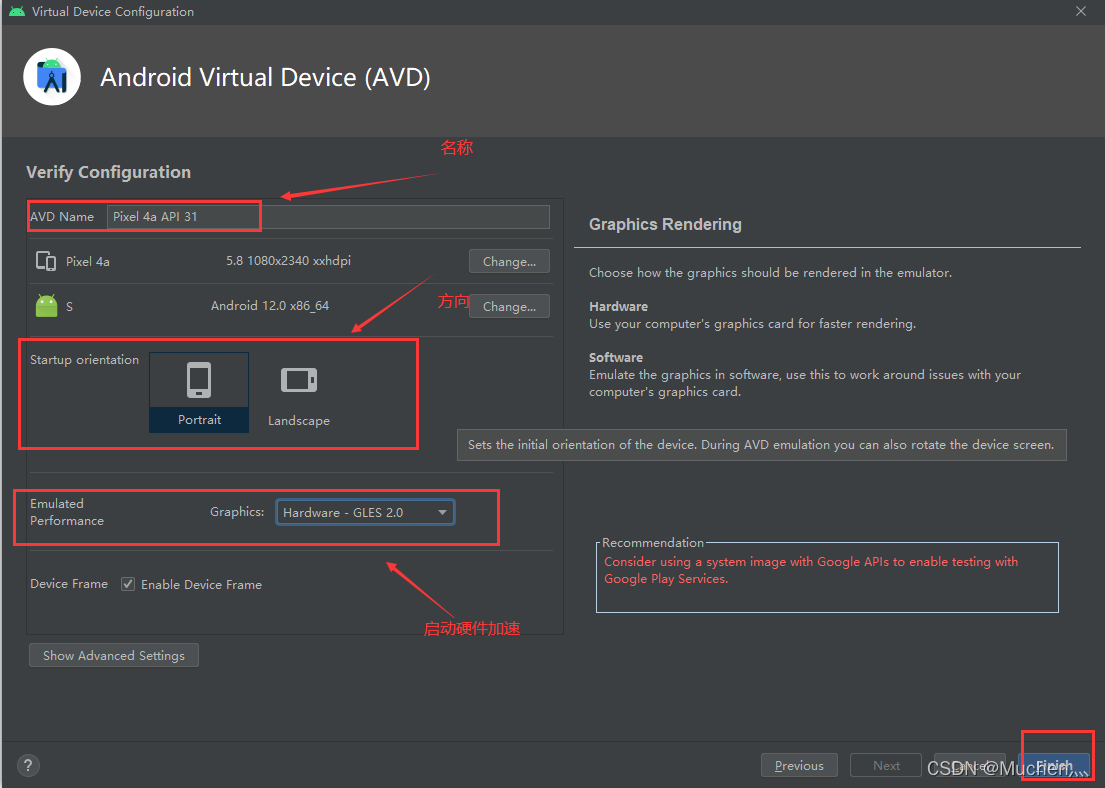Click the Android icon in title bar
Viewport: 1105px width, 788px height.
pyautogui.click(x=17, y=11)
